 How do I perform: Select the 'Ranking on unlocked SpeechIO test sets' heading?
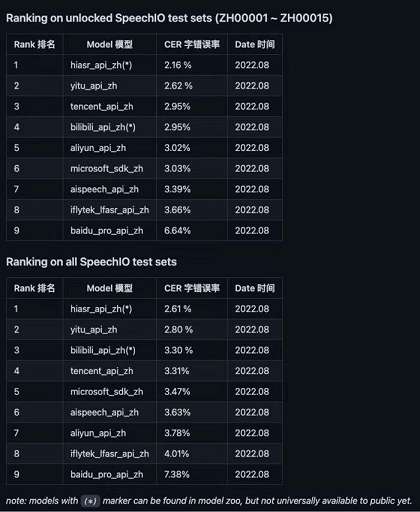click(169, 18)
